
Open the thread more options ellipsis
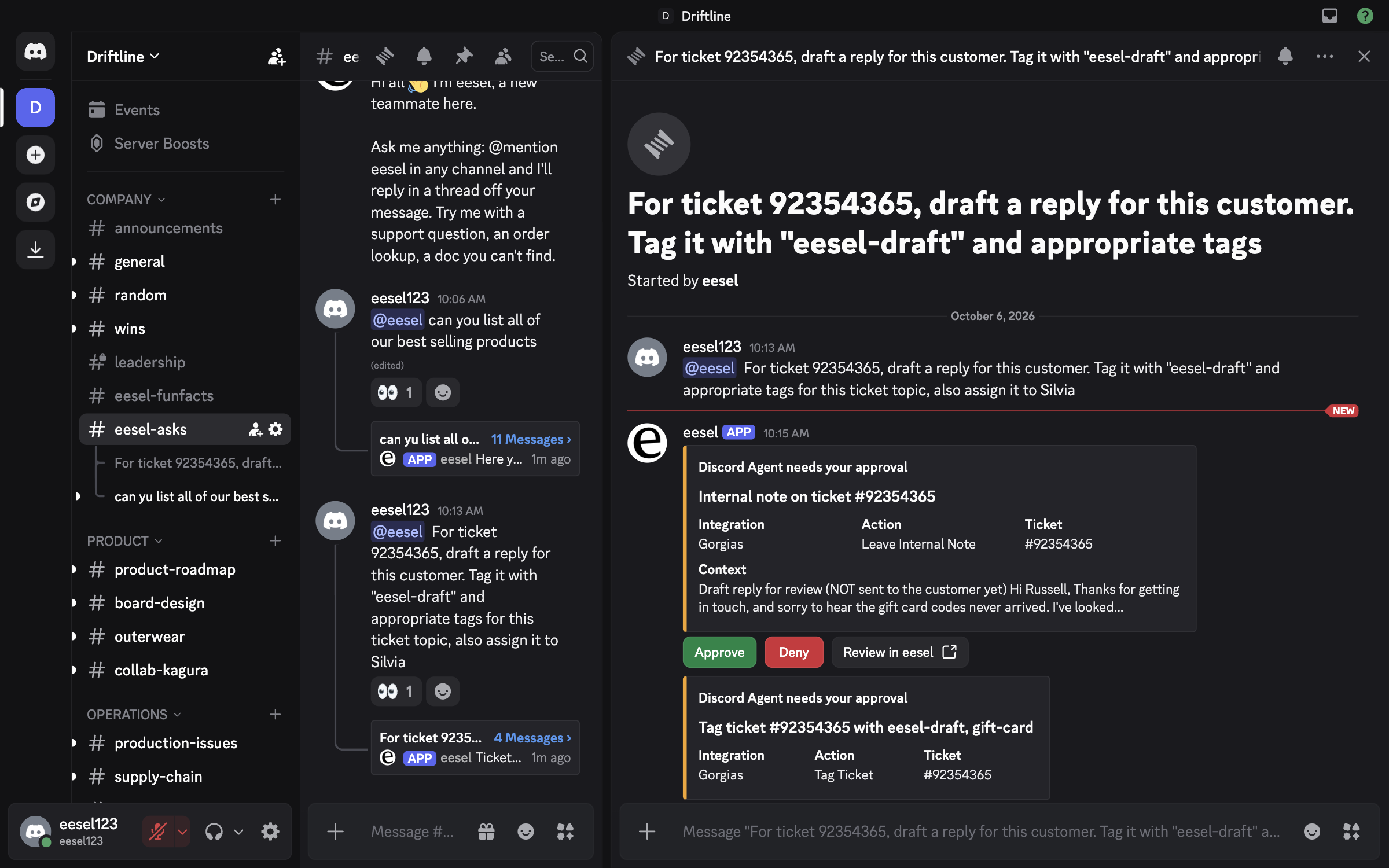(x=1325, y=56)
